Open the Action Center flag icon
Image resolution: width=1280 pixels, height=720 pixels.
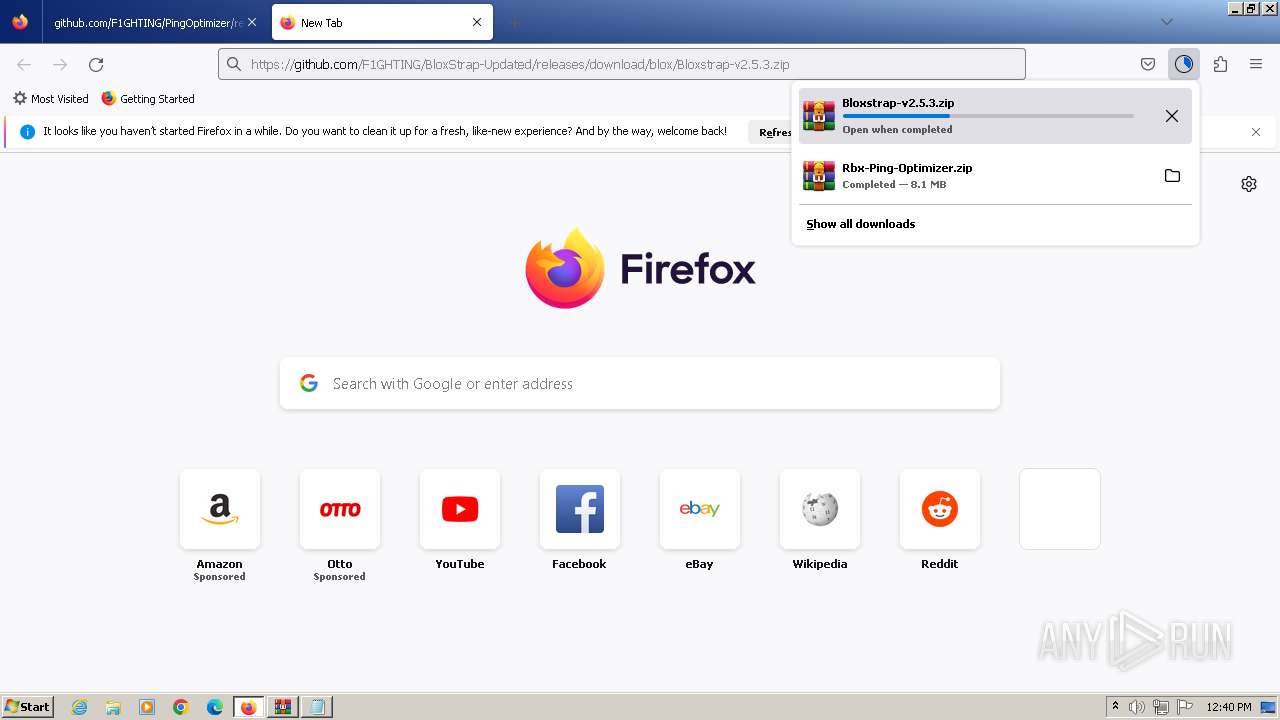1185,707
